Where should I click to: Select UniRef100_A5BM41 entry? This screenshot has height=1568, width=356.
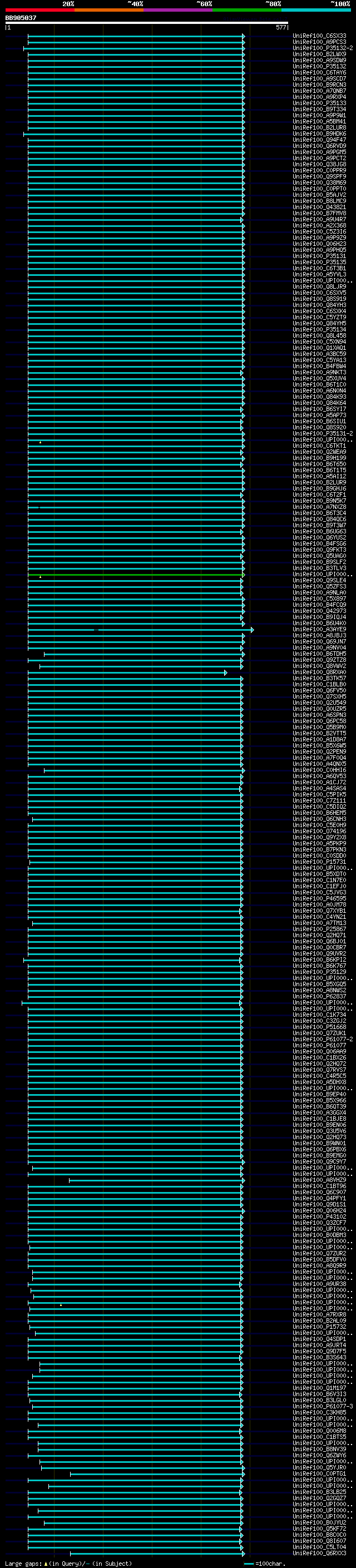point(319,122)
